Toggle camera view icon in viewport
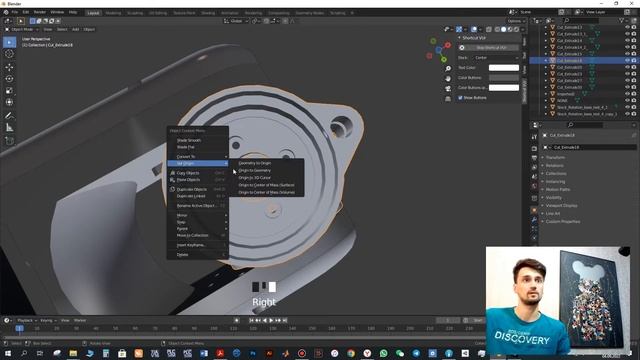640x360 pixels. pyautogui.click(x=448, y=89)
